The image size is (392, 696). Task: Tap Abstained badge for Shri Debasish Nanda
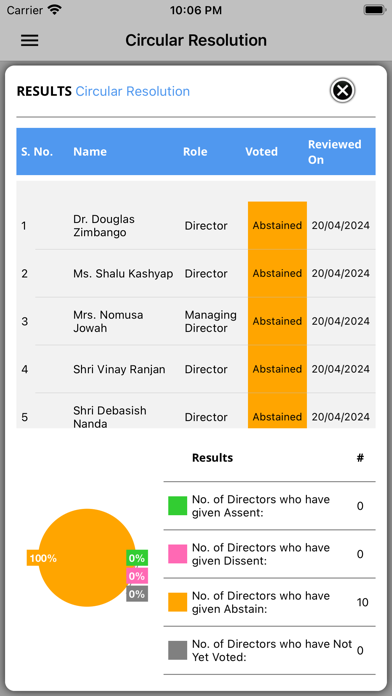[277, 411]
